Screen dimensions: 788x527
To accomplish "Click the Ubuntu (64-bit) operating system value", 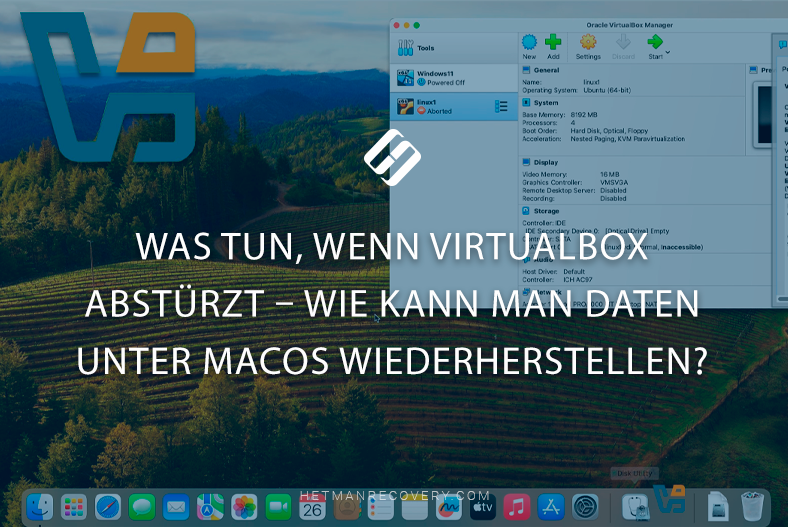I will pos(607,90).
